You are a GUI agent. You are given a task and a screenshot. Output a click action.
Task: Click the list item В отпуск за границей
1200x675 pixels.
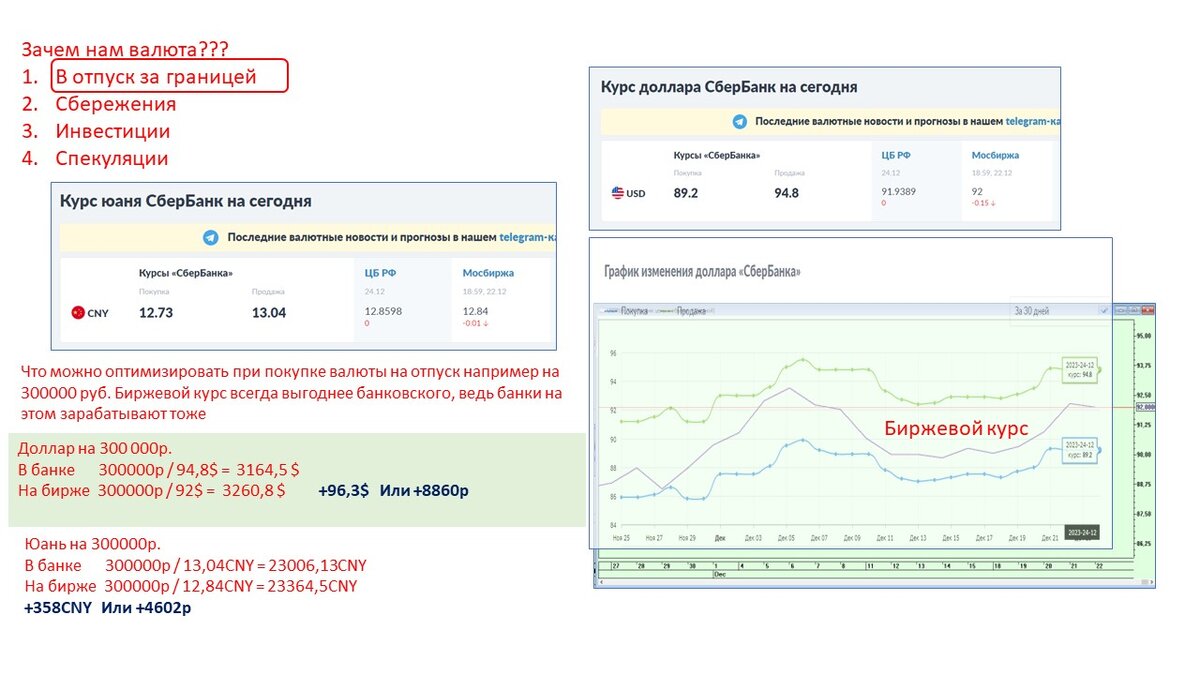(x=155, y=76)
